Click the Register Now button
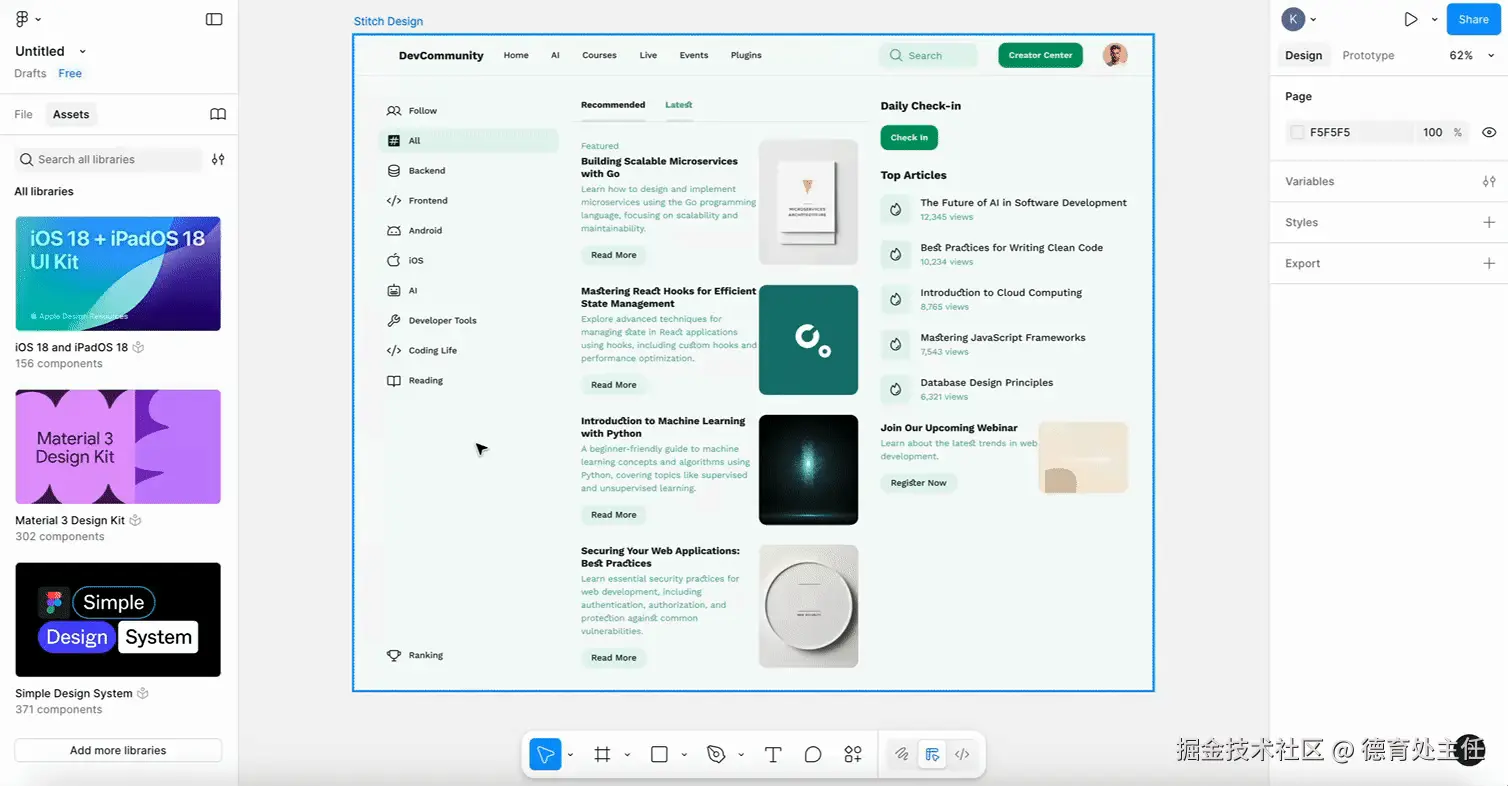1508x786 pixels. point(918,483)
